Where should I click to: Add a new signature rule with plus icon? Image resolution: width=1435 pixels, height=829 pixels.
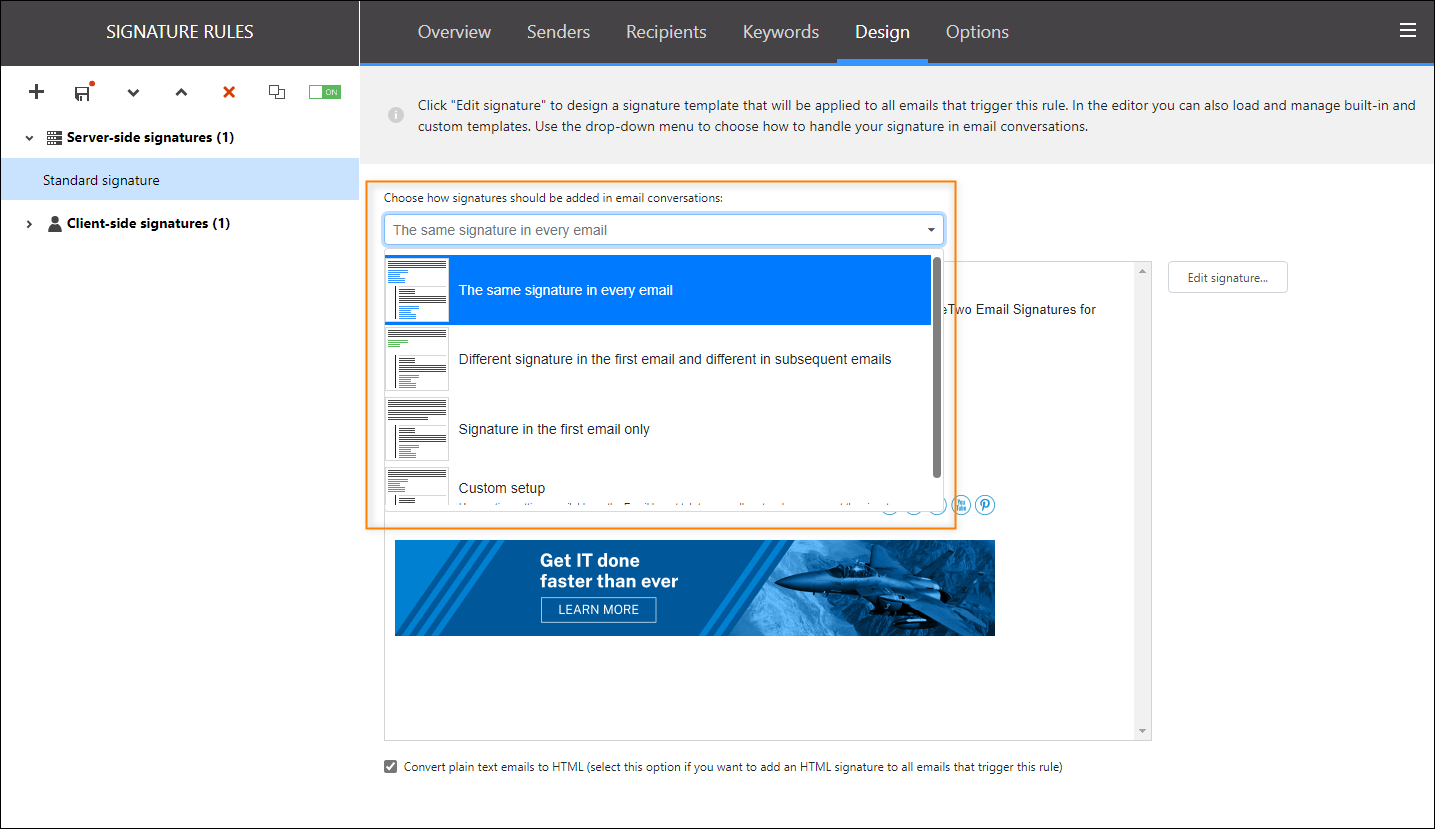pyautogui.click(x=36, y=92)
